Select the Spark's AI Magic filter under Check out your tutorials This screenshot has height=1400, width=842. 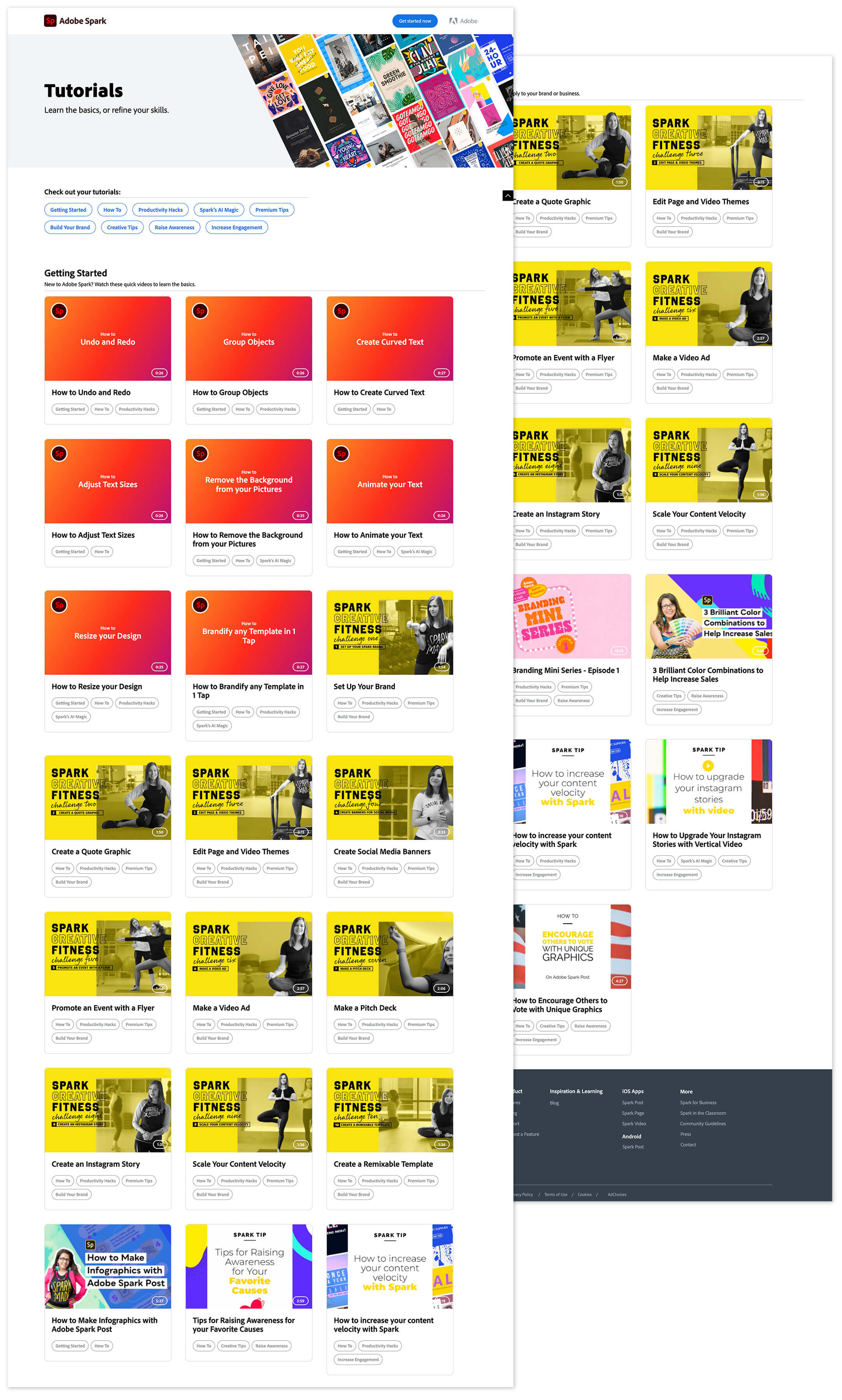(219, 210)
